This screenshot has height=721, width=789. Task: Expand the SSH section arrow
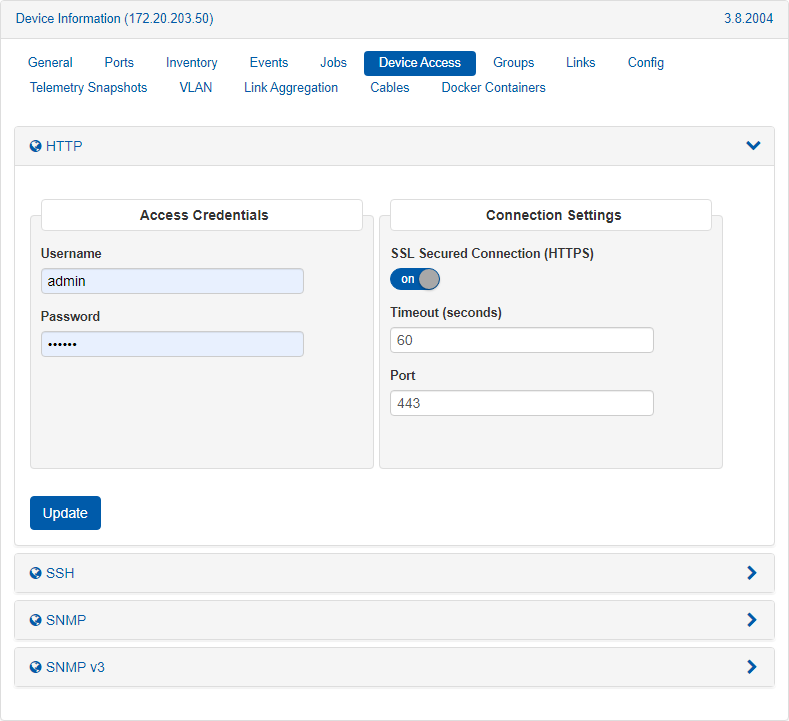click(752, 573)
